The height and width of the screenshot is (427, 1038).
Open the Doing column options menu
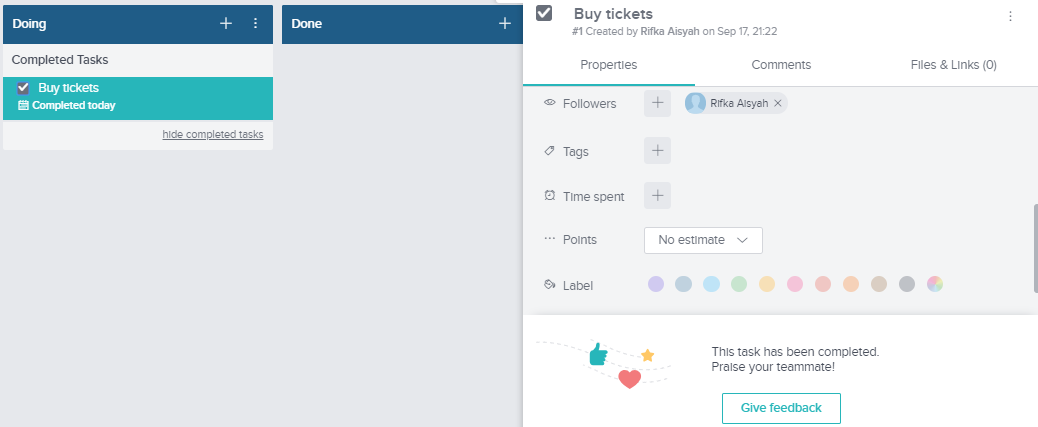256,23
